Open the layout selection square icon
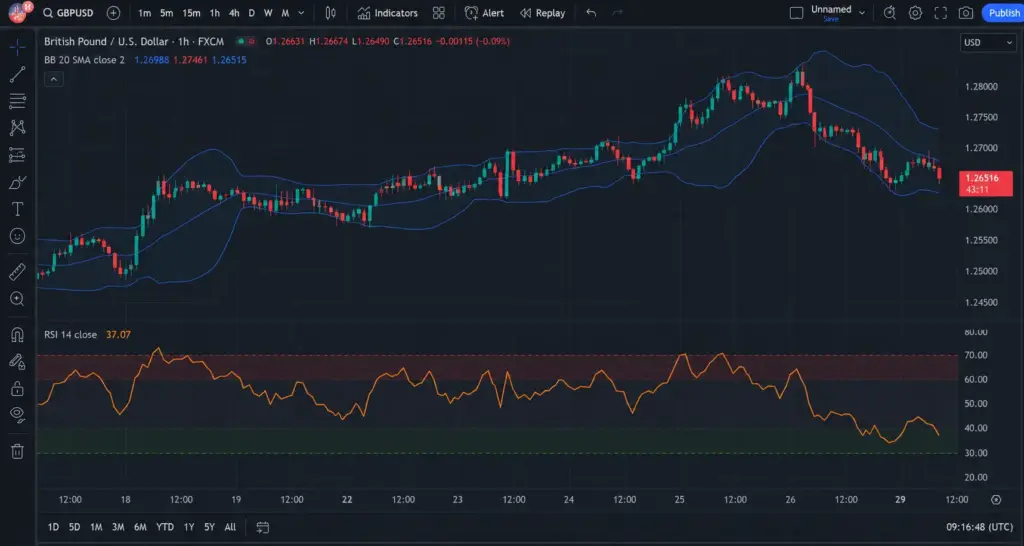 coord(796,13)
